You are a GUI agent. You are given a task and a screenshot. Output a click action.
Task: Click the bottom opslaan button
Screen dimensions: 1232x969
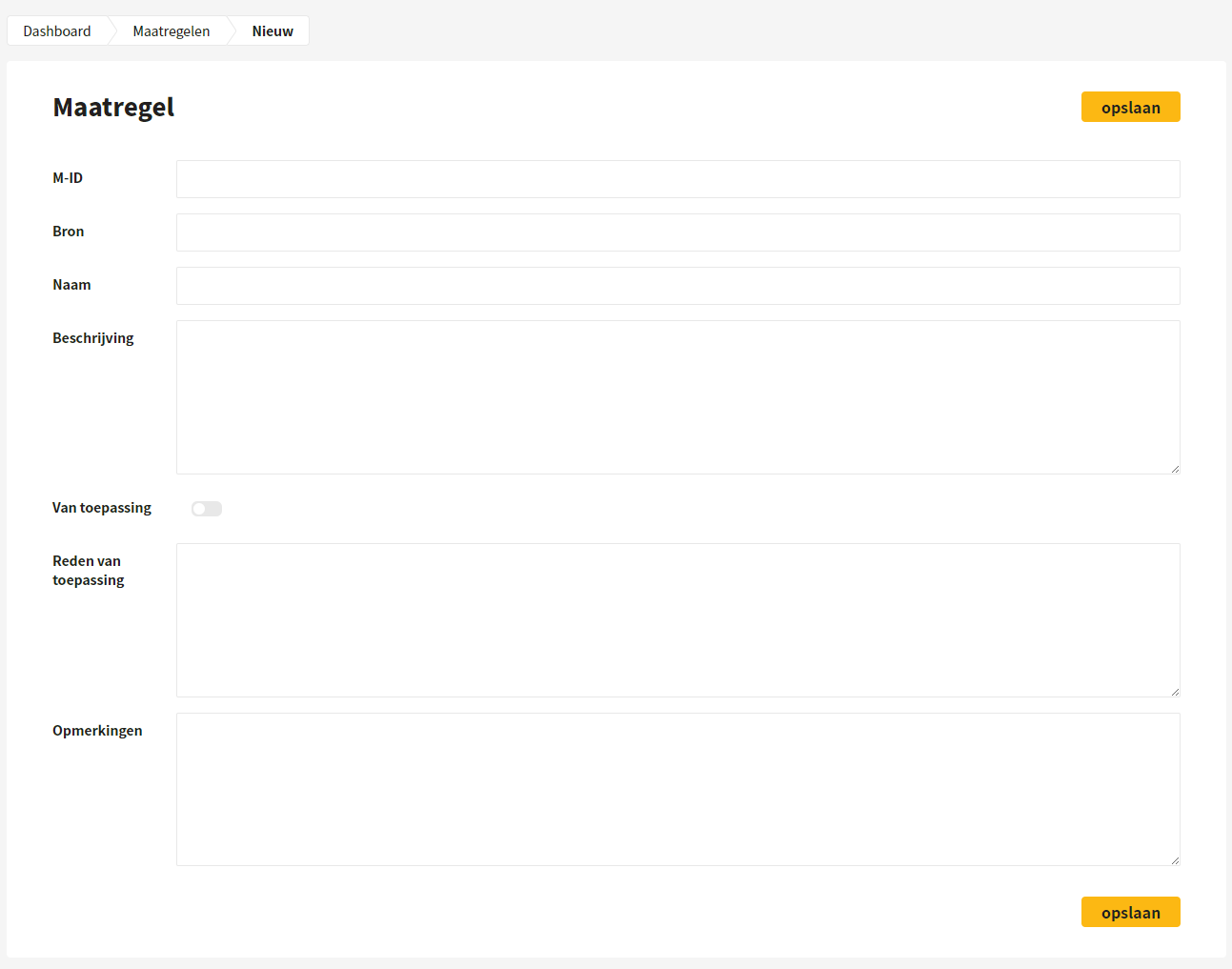click(x=1130, y=912)
